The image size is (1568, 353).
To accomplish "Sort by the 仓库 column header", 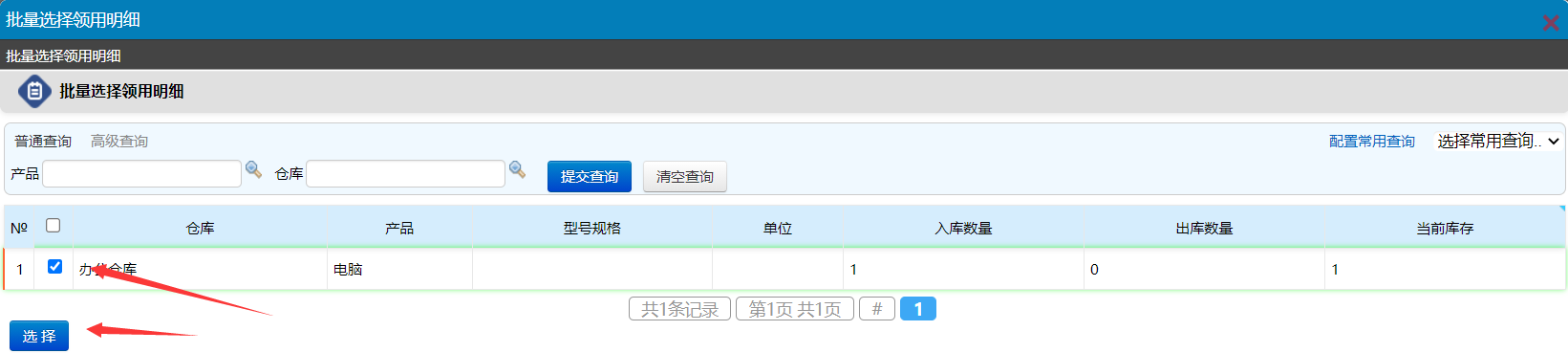I will pos(201,228).
